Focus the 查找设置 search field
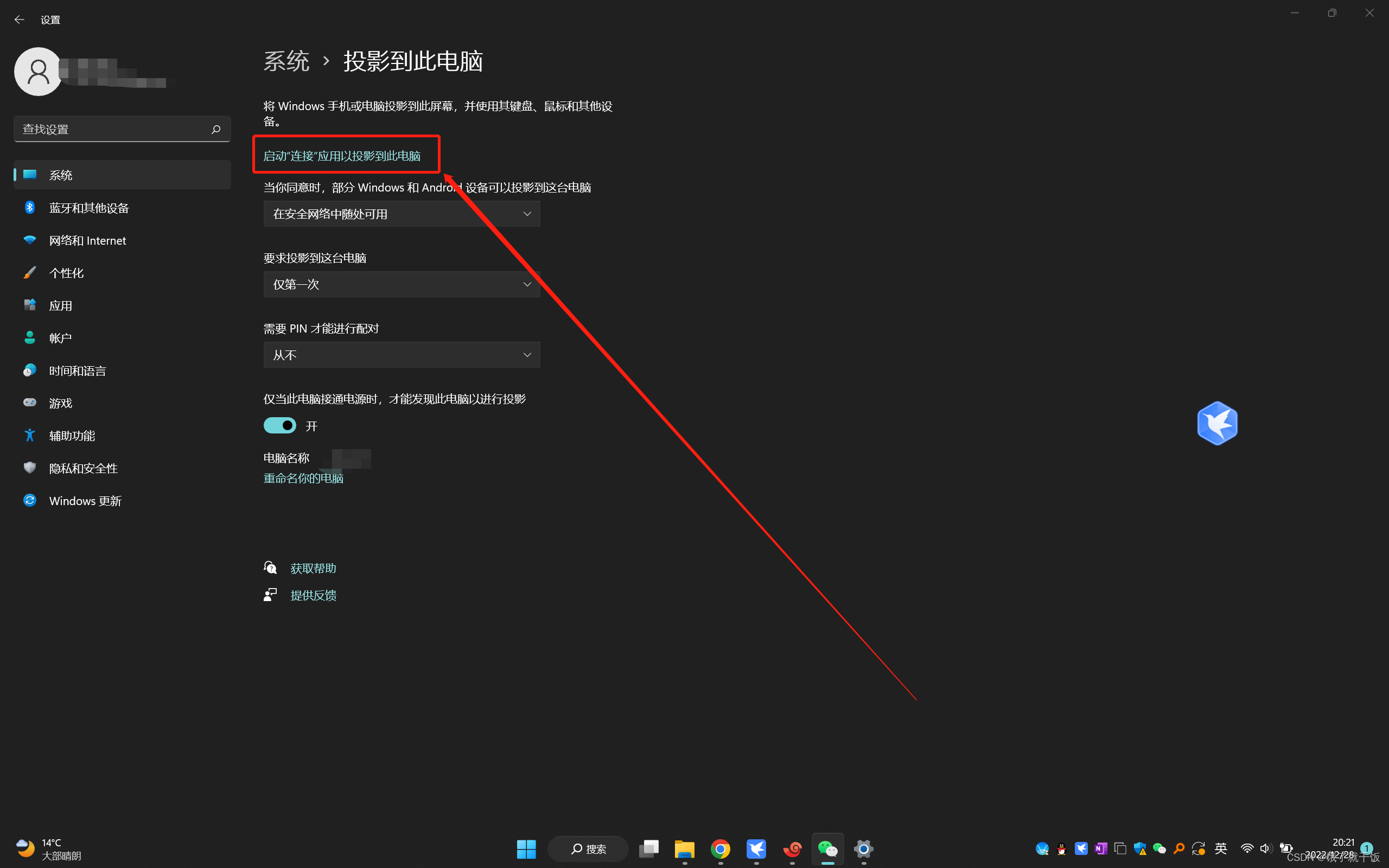 [x=122, y=129]
